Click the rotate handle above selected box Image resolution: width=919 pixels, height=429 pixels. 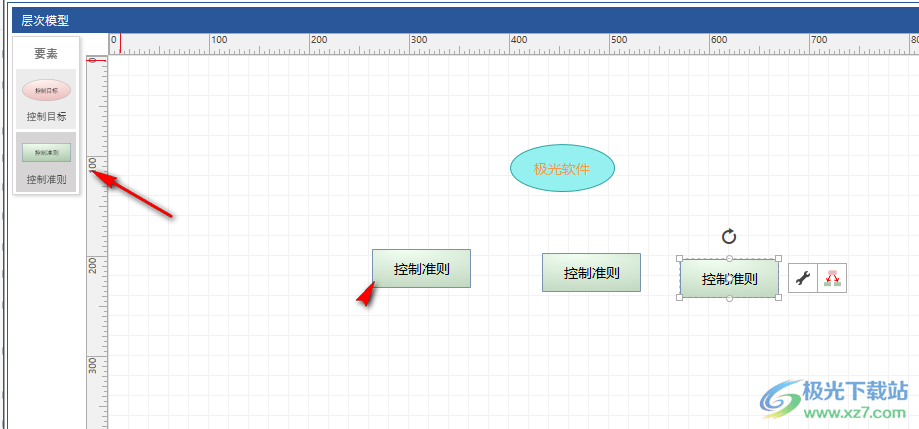[729, 237]
